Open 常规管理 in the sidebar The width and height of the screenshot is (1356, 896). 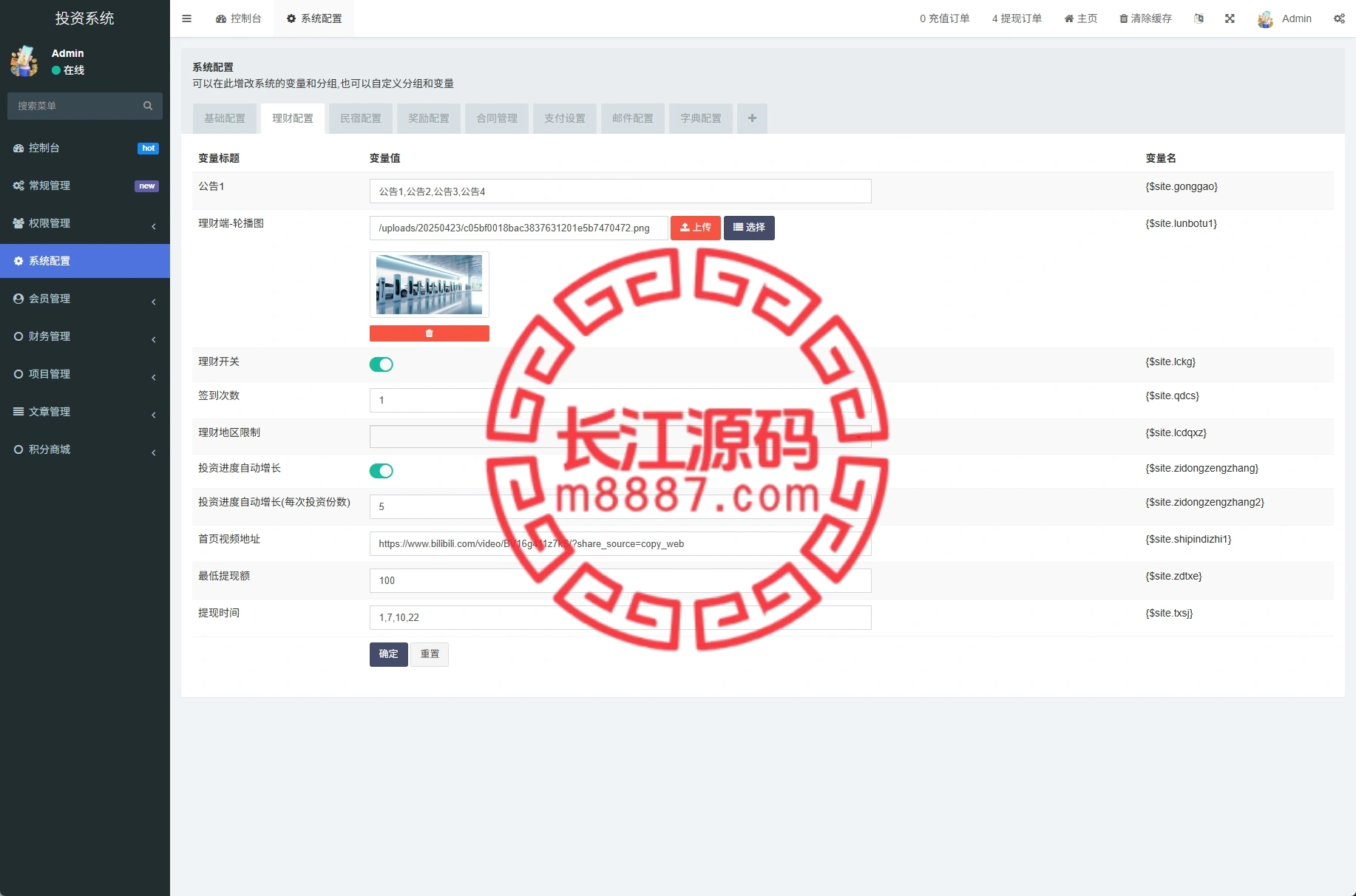coord(85,186)
